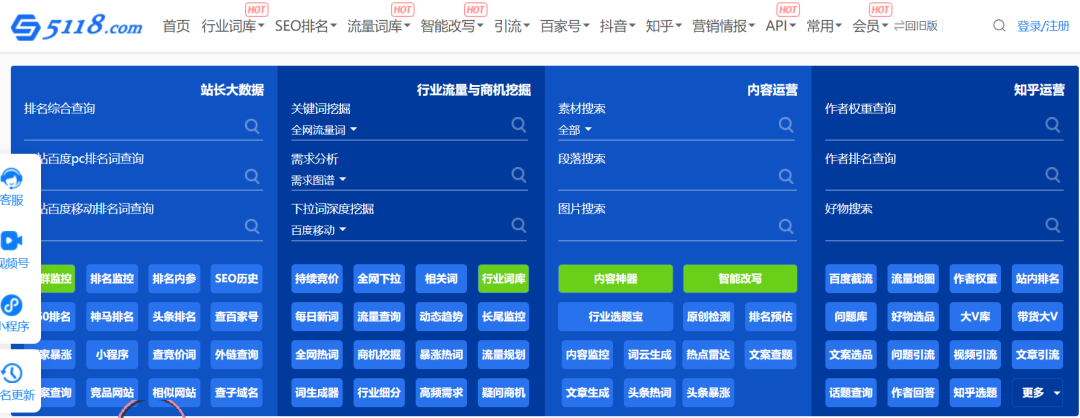The image size is (1080, 418).
Task: Click search icon for 图片搜索
Action: point(786,225)
